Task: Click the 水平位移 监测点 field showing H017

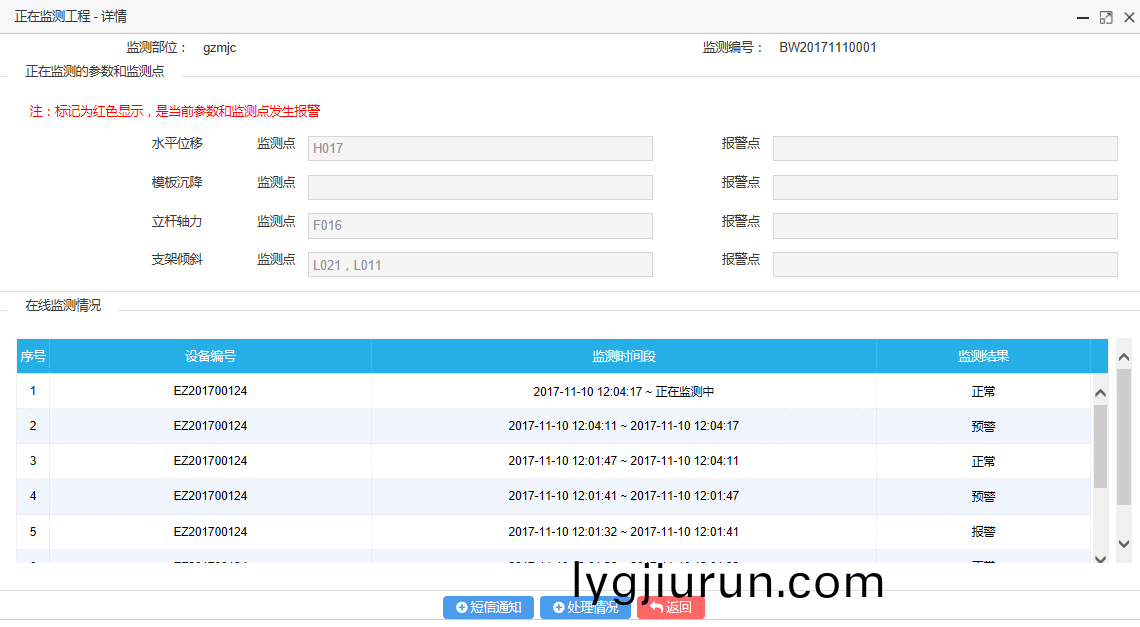Action: 480,149
